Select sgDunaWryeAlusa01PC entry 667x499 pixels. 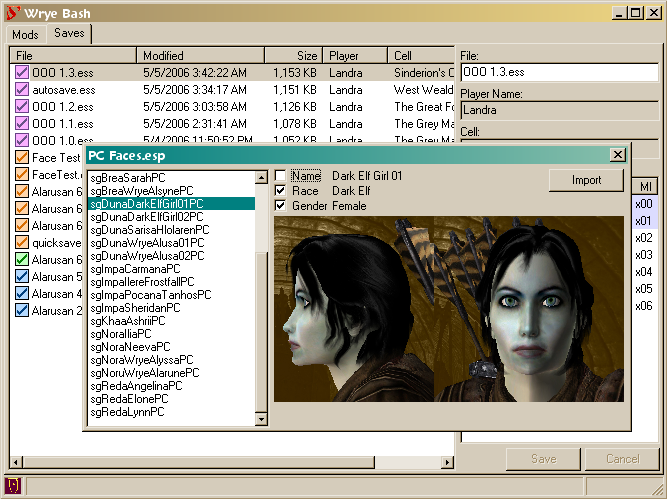171,243
